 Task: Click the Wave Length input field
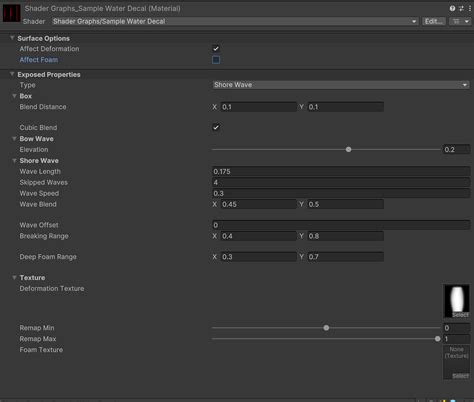click(x=341, y=171)
